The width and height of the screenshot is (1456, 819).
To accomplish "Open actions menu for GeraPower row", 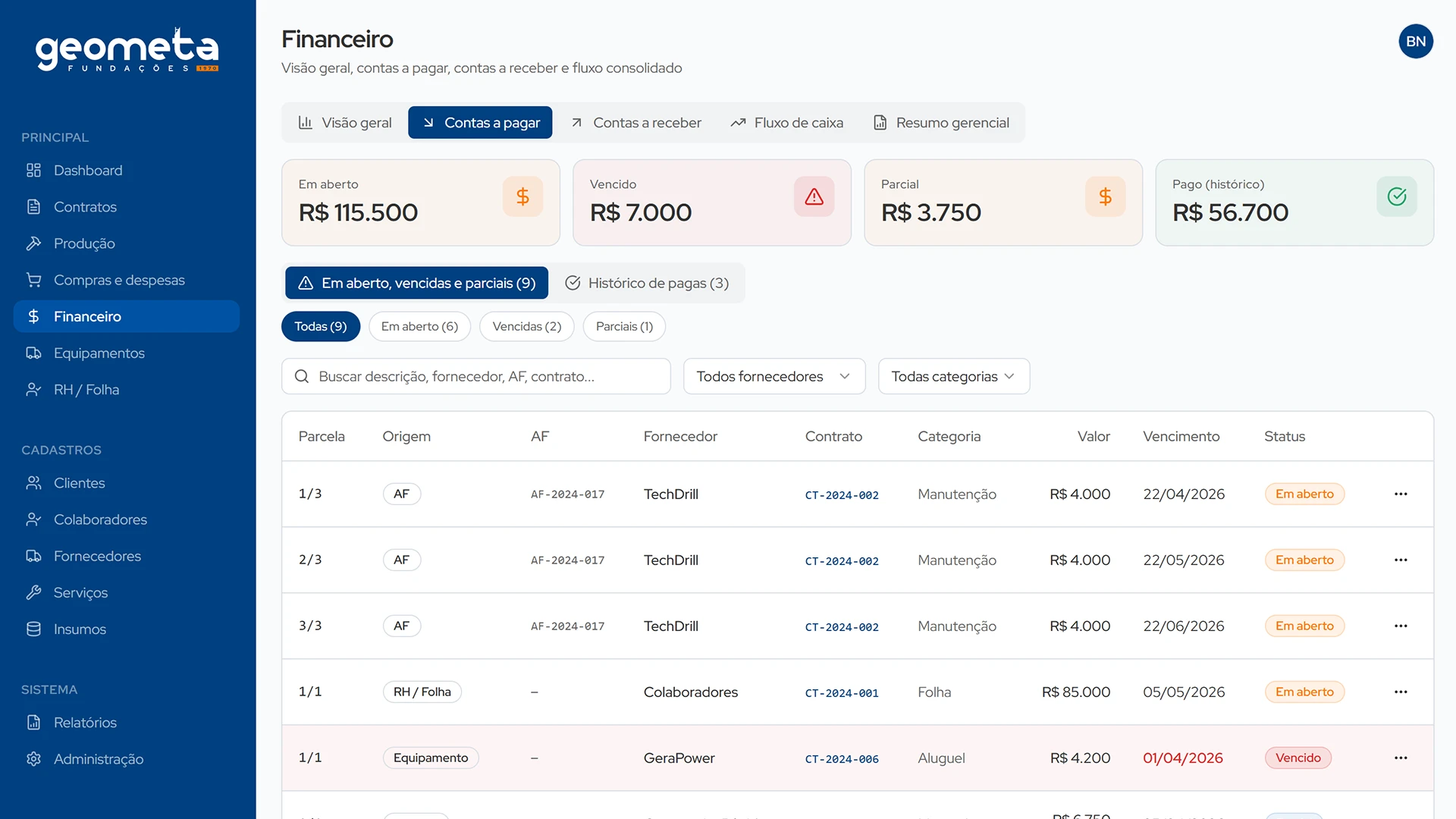I will [x=1400, y=758].
